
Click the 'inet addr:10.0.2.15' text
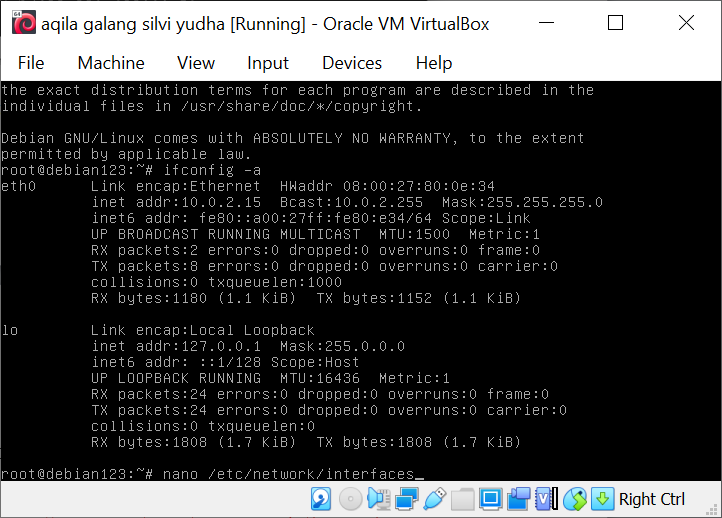(176, 203)
